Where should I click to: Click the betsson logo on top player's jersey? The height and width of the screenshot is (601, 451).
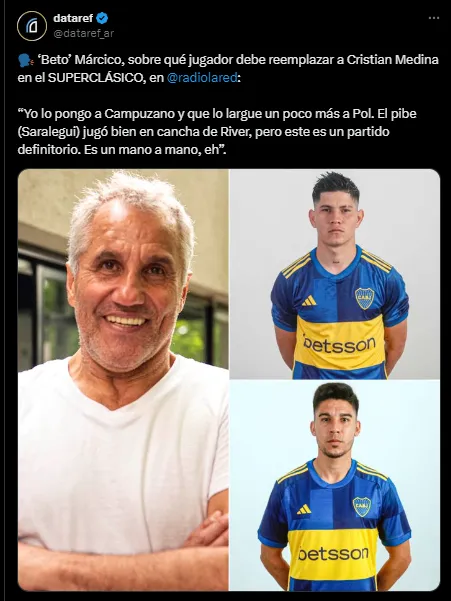pyautogui.click(x=339, y=344)
